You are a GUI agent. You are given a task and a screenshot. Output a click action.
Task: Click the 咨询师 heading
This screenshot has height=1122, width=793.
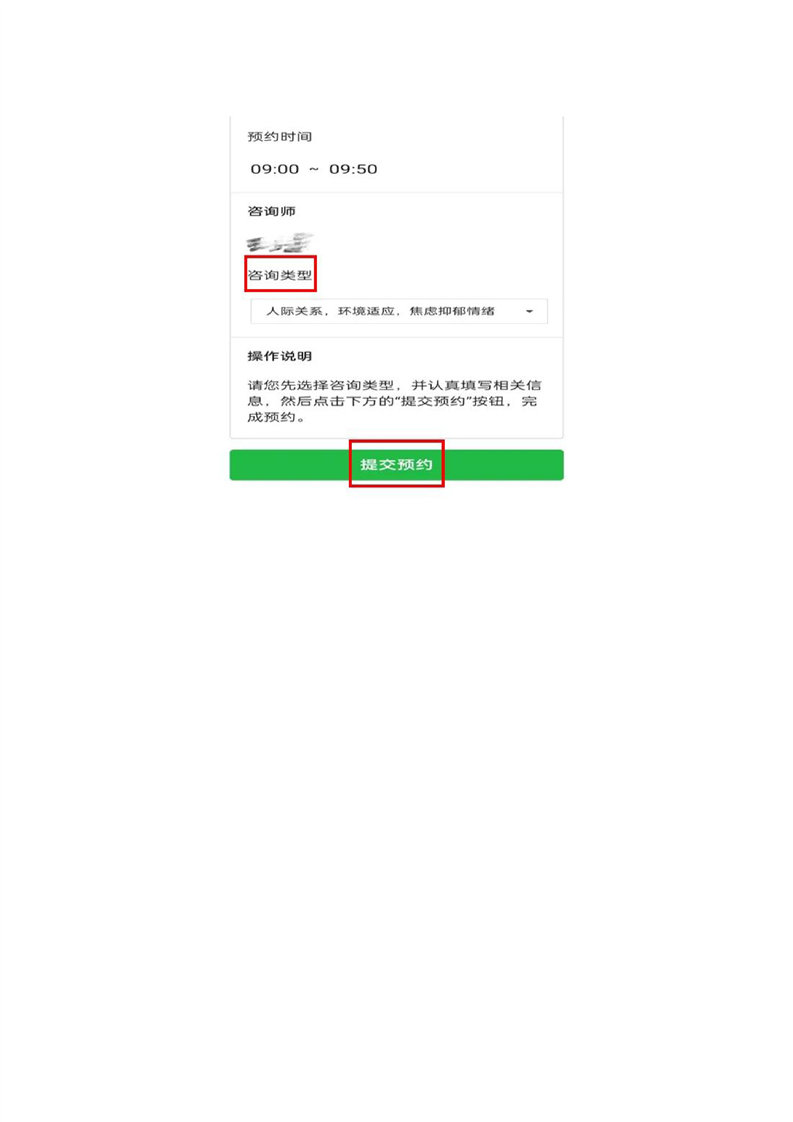(272, 211)
